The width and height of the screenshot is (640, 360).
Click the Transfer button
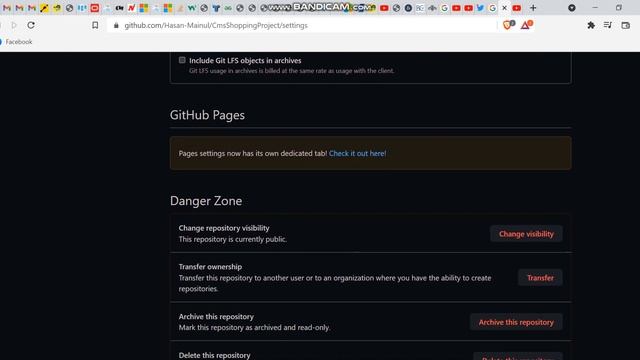coord(540,278)
